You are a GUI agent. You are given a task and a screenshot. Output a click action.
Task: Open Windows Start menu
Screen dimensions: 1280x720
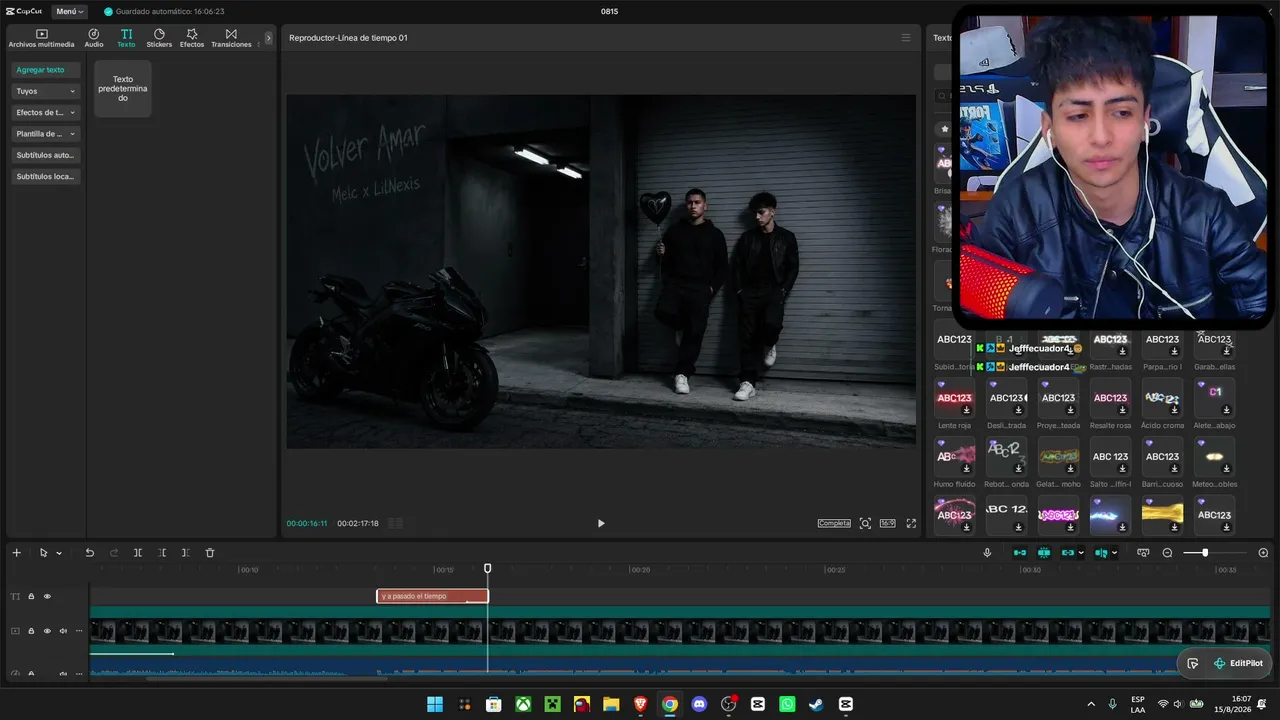[435, 705]
